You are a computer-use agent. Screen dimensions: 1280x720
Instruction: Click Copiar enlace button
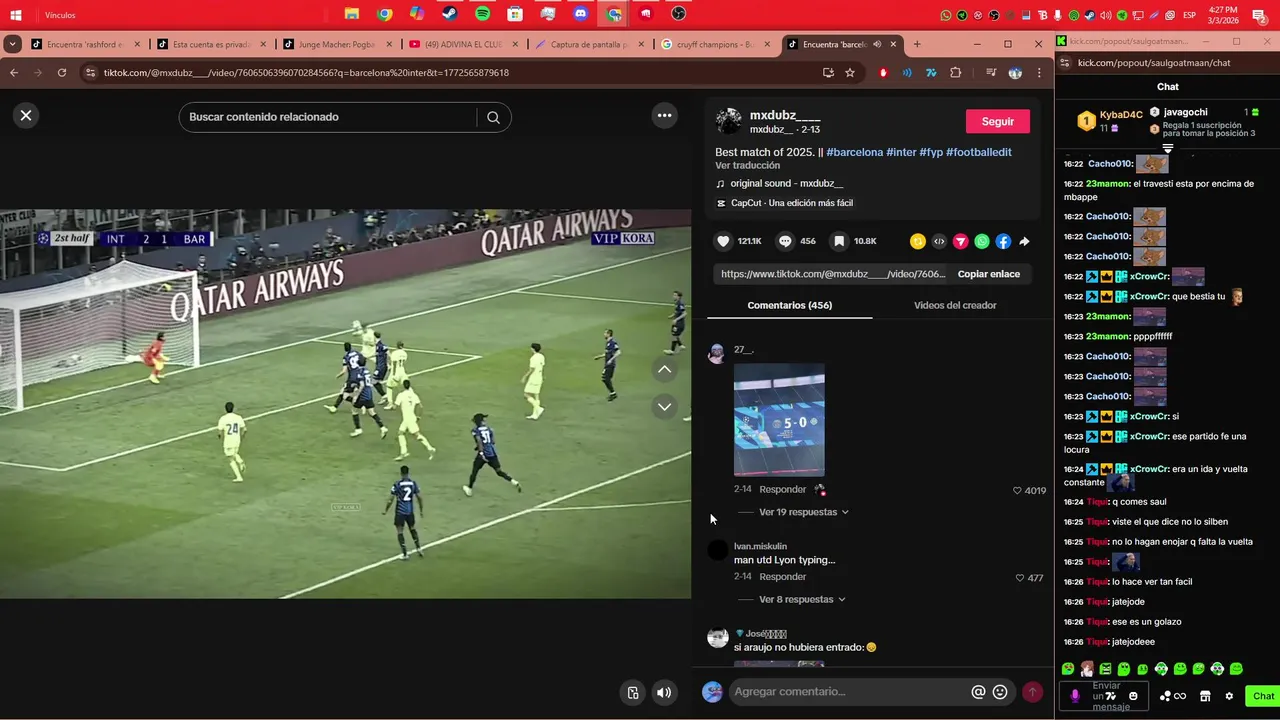989,274
